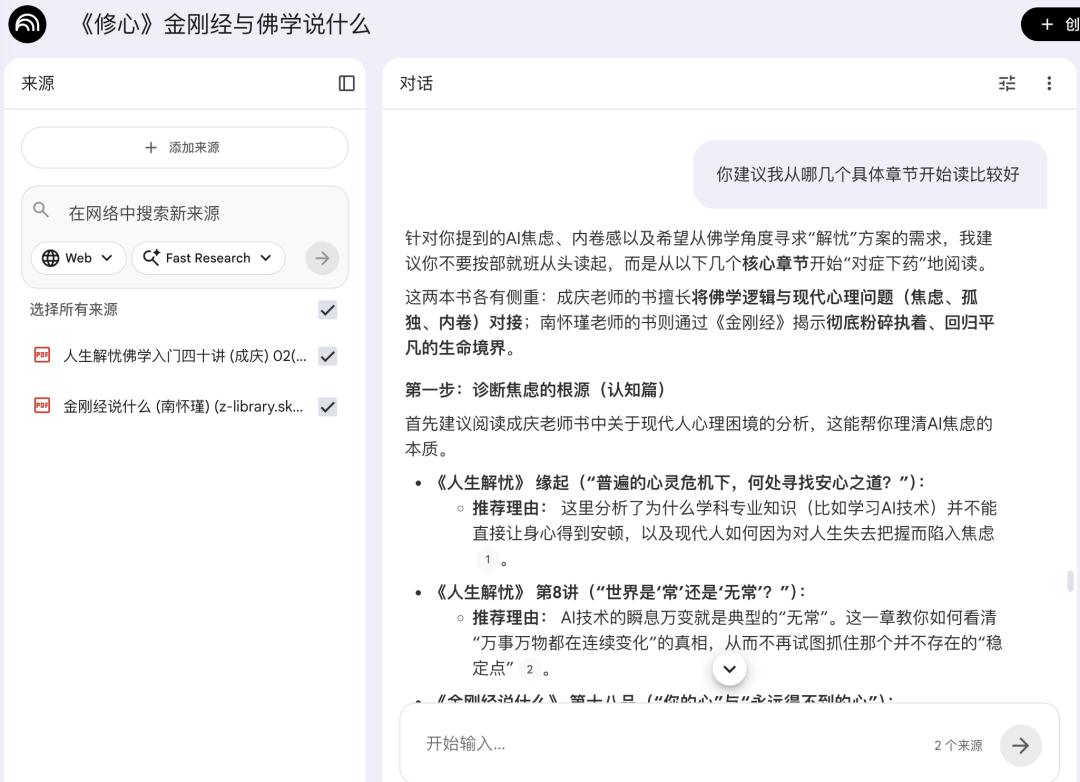Image resolution: width=1080 pixels, height=782 pixels.
Task: Uncheck the 金刚经说什么 source checkbox
Action: click(x=328, y=407)
